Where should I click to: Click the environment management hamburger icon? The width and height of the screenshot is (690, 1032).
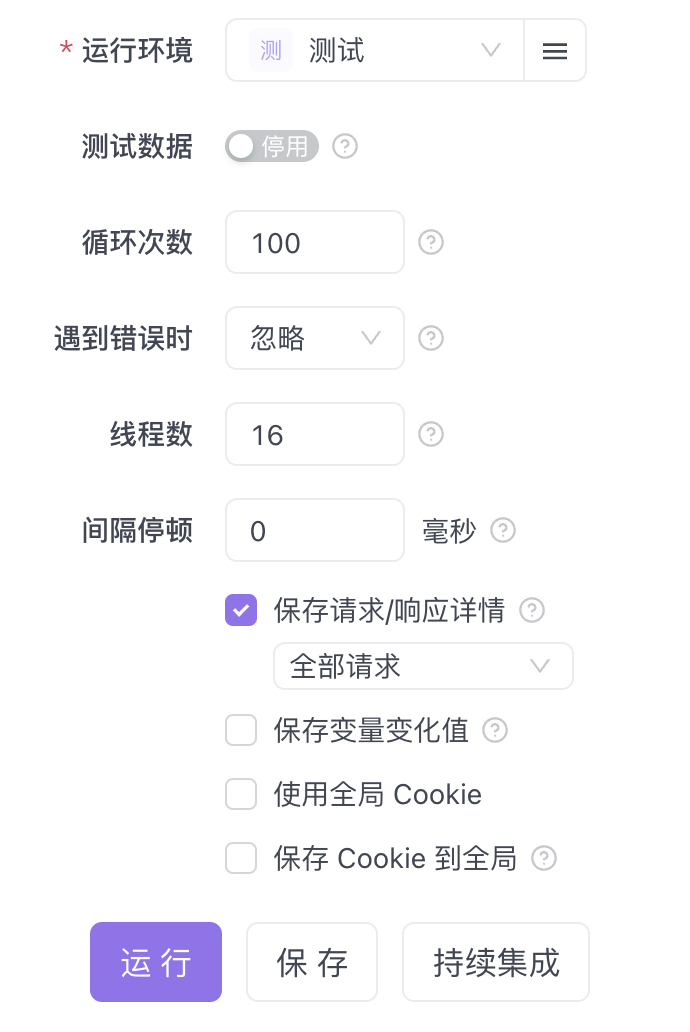[x=555, y=51]
